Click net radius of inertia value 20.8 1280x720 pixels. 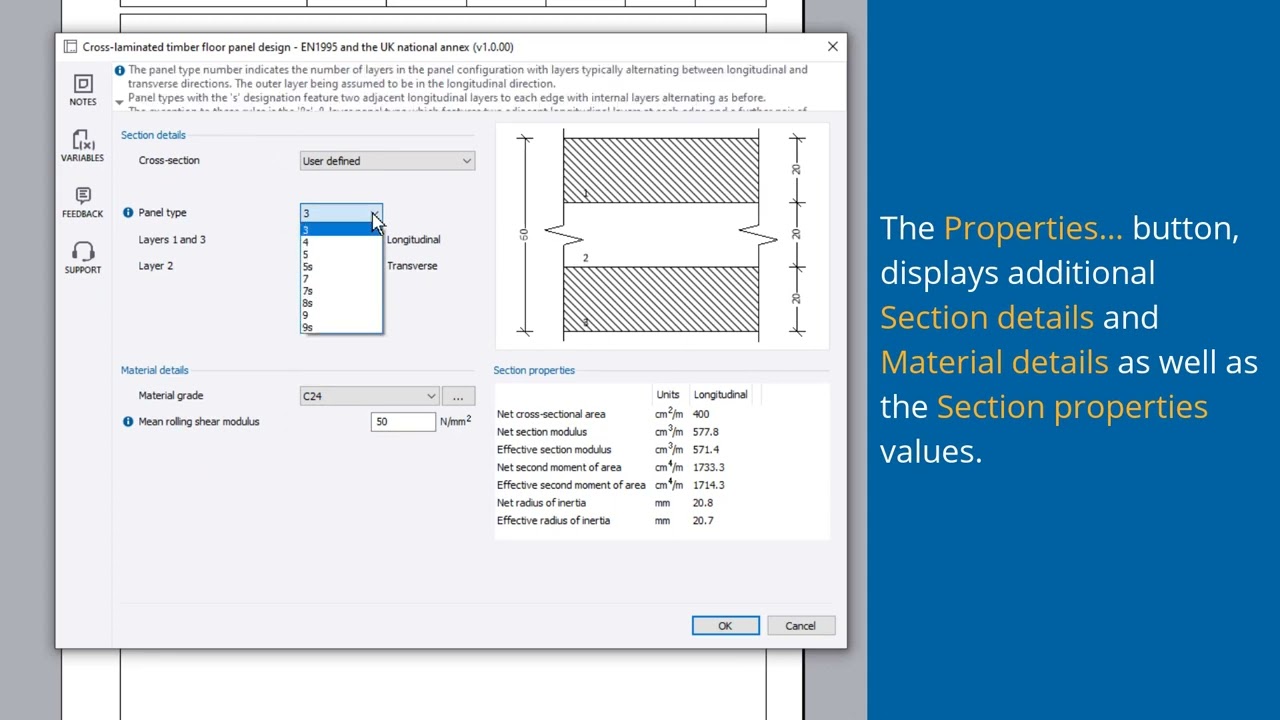pos(703,503)
